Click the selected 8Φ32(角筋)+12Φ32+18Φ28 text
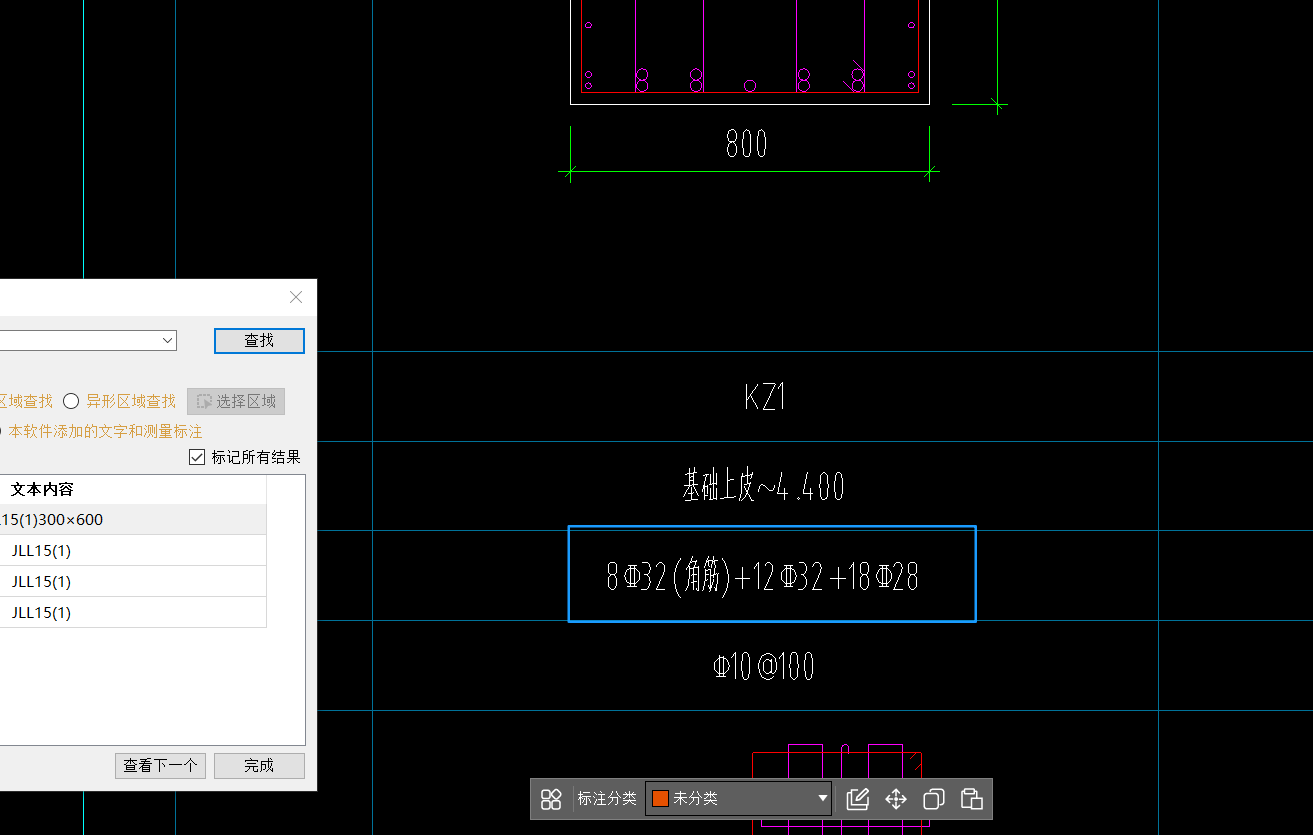 [762, 577]
